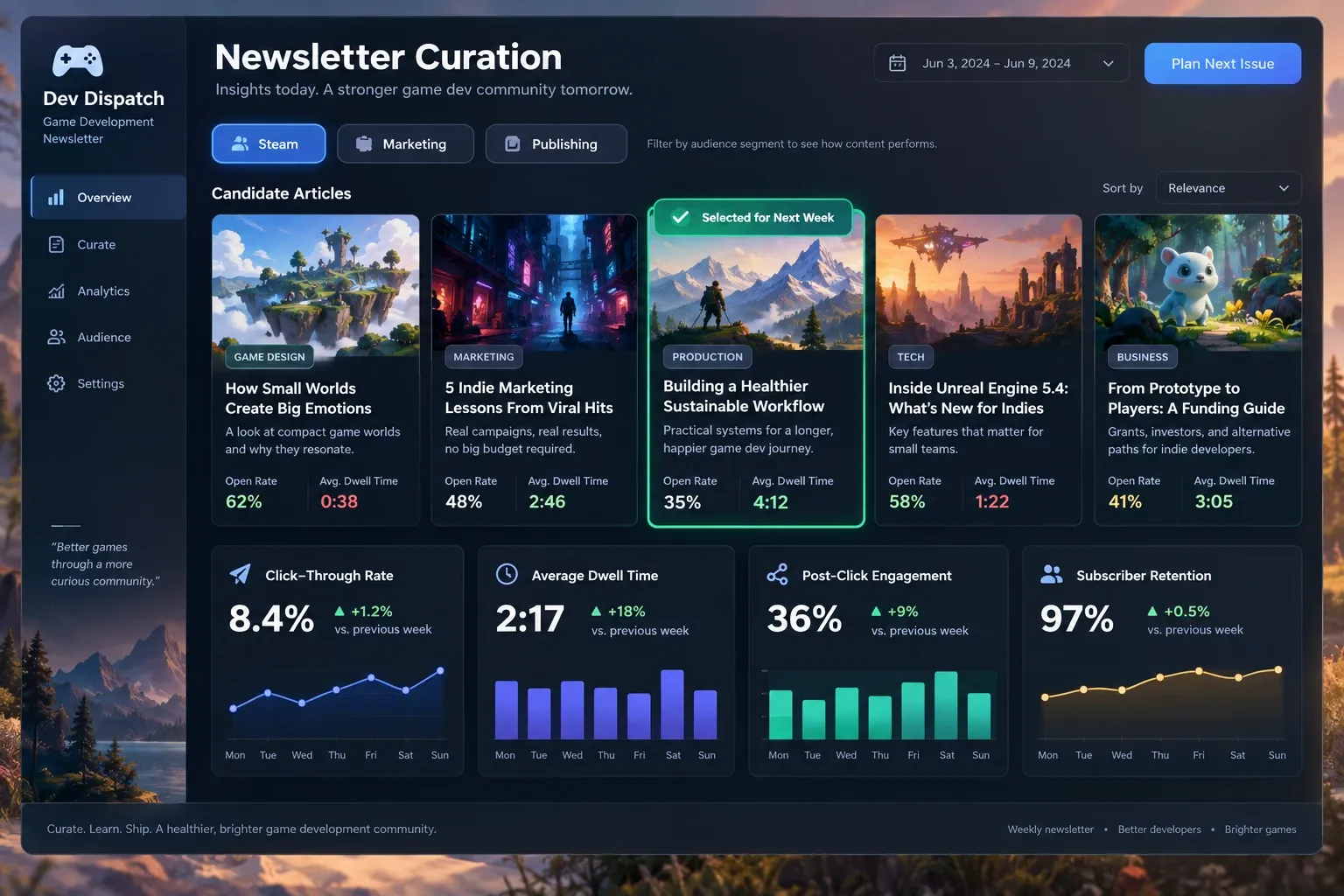Expand the Sort by Relevance dropdown
1344x896 pixels.
click(1228, 188)
